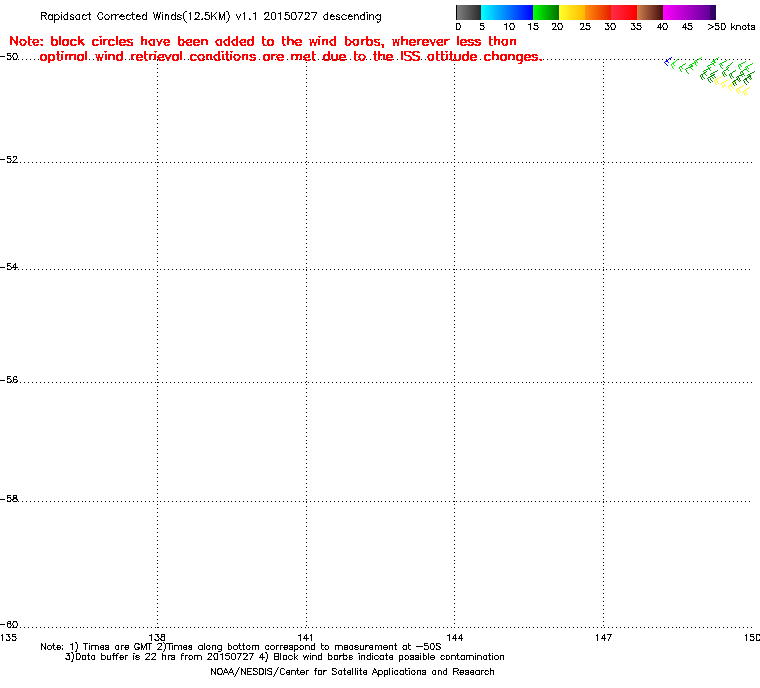Click the latitude axis label '-60'

[x=9, y=624]
